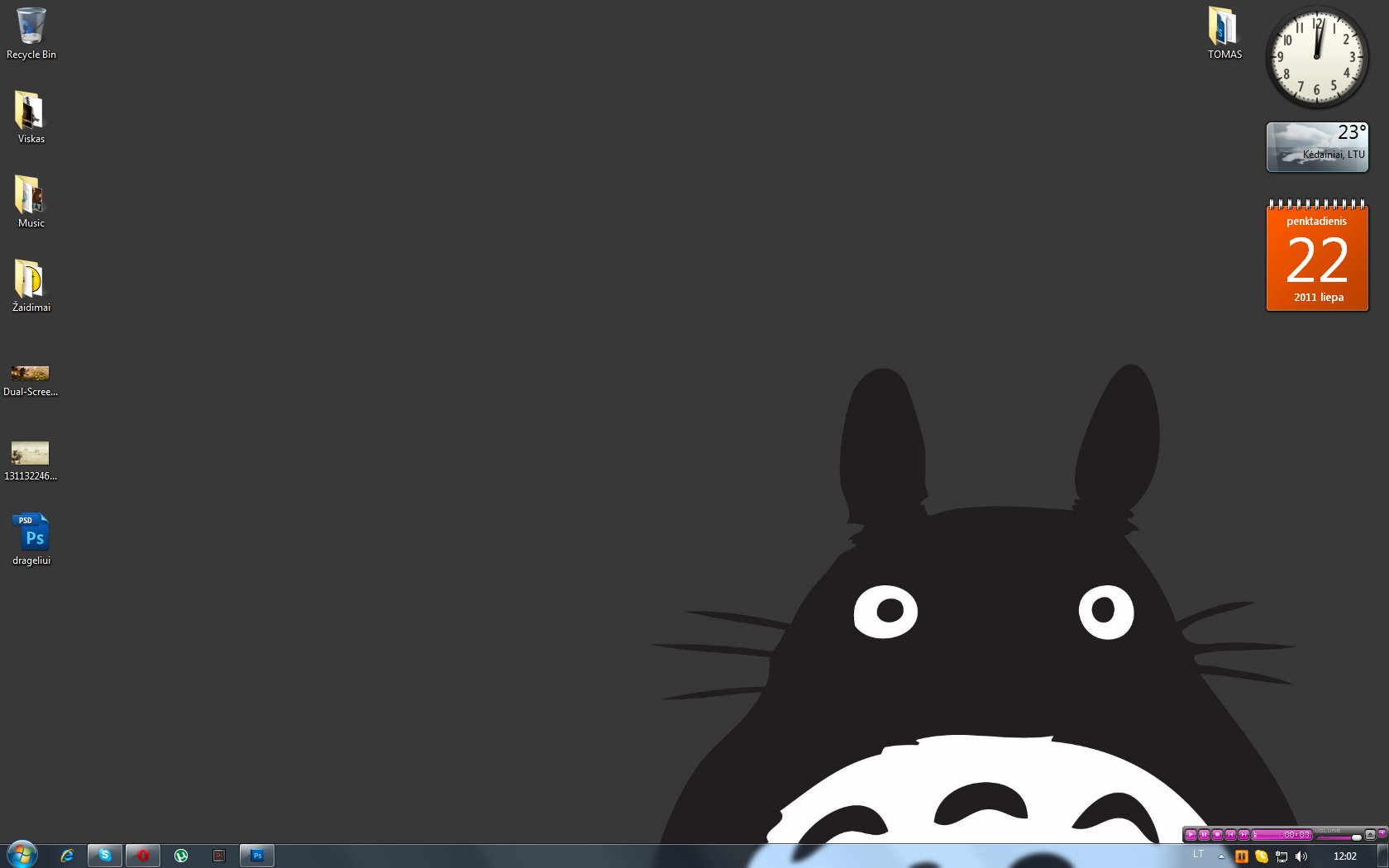The width and height of the screenshot is (1389, 868).
Task: Select the TOMAS folder icon
Action: point(1224,33)
